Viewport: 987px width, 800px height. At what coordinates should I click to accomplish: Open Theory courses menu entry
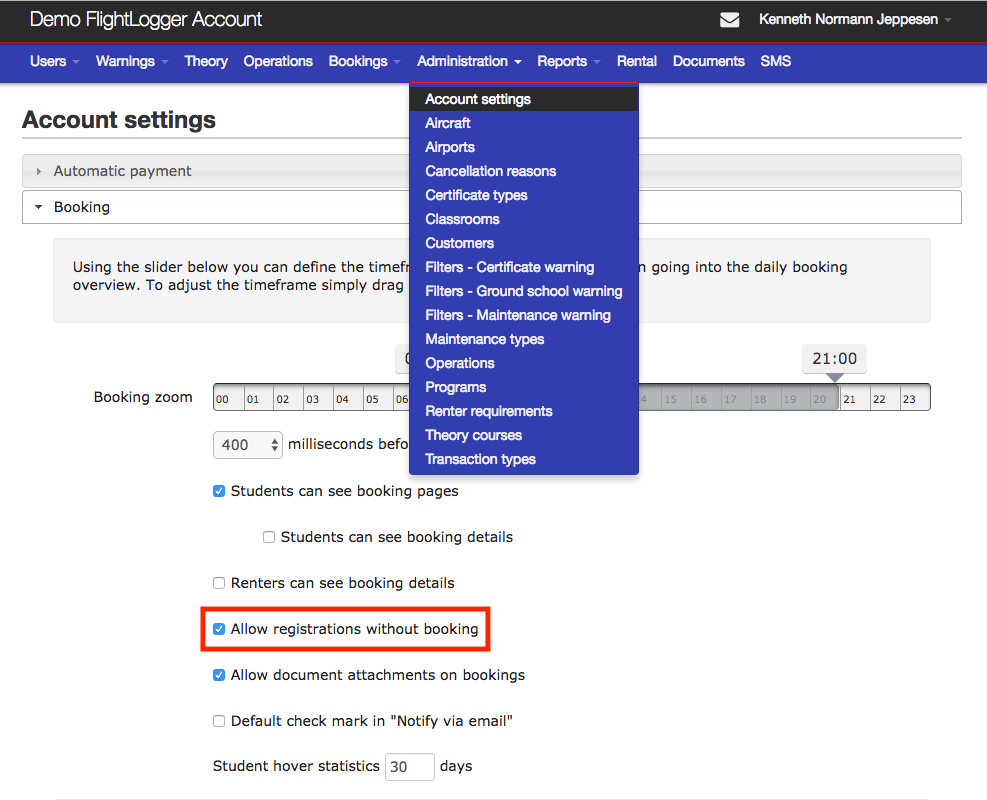tap(524, 435)
